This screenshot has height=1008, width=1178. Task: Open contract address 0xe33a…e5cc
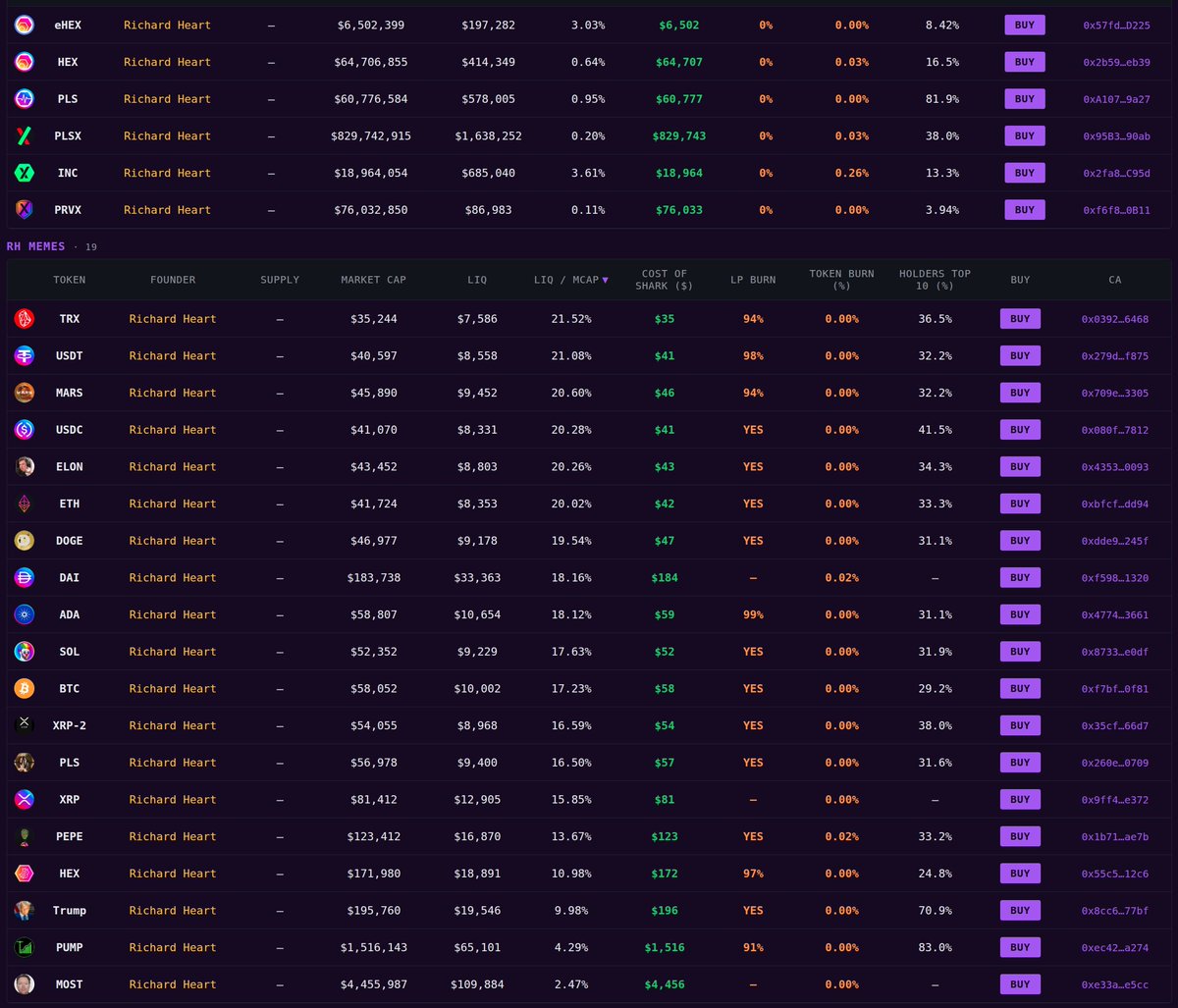(x=1114, y=984)
